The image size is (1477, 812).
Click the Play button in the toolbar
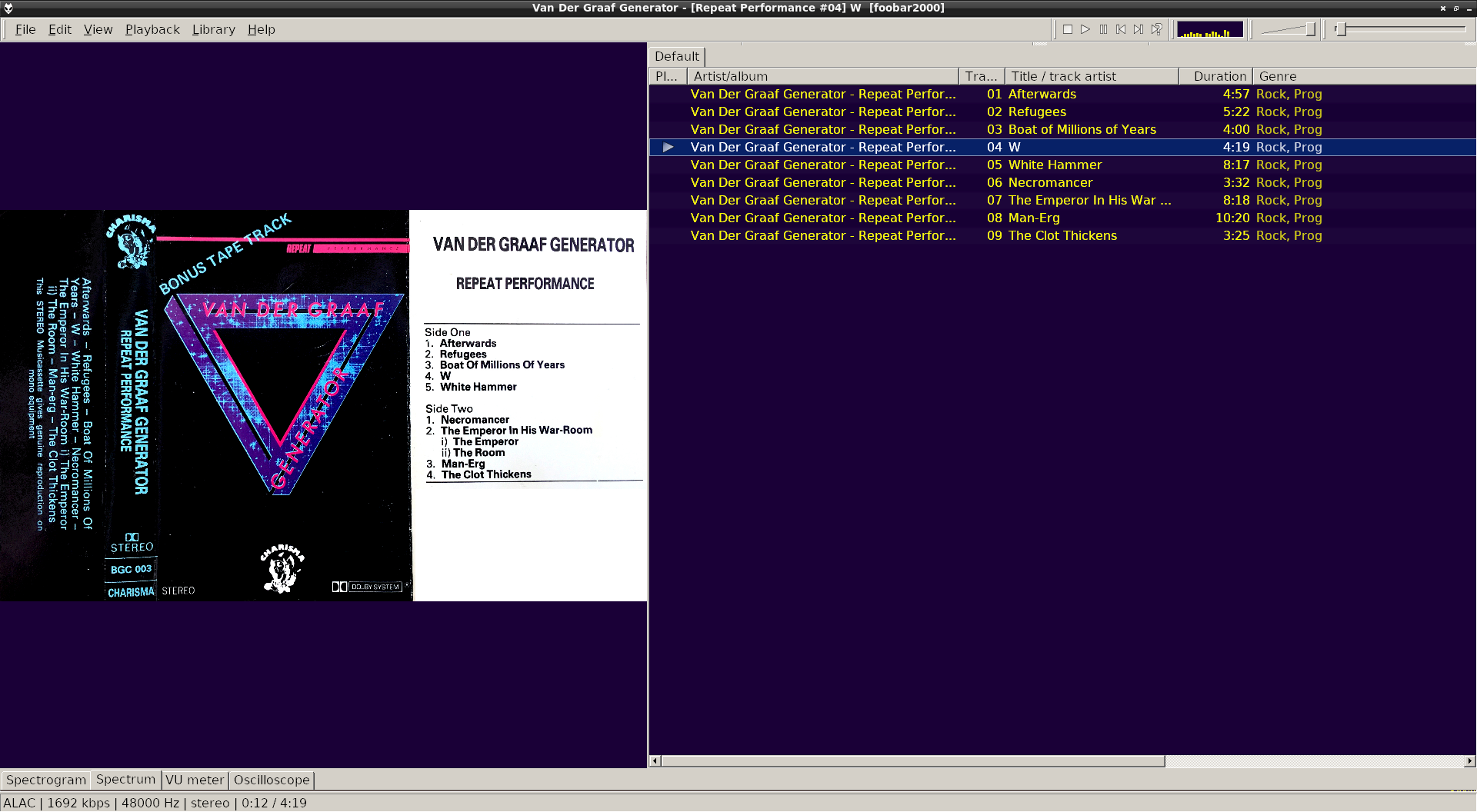coord(1085,29)
